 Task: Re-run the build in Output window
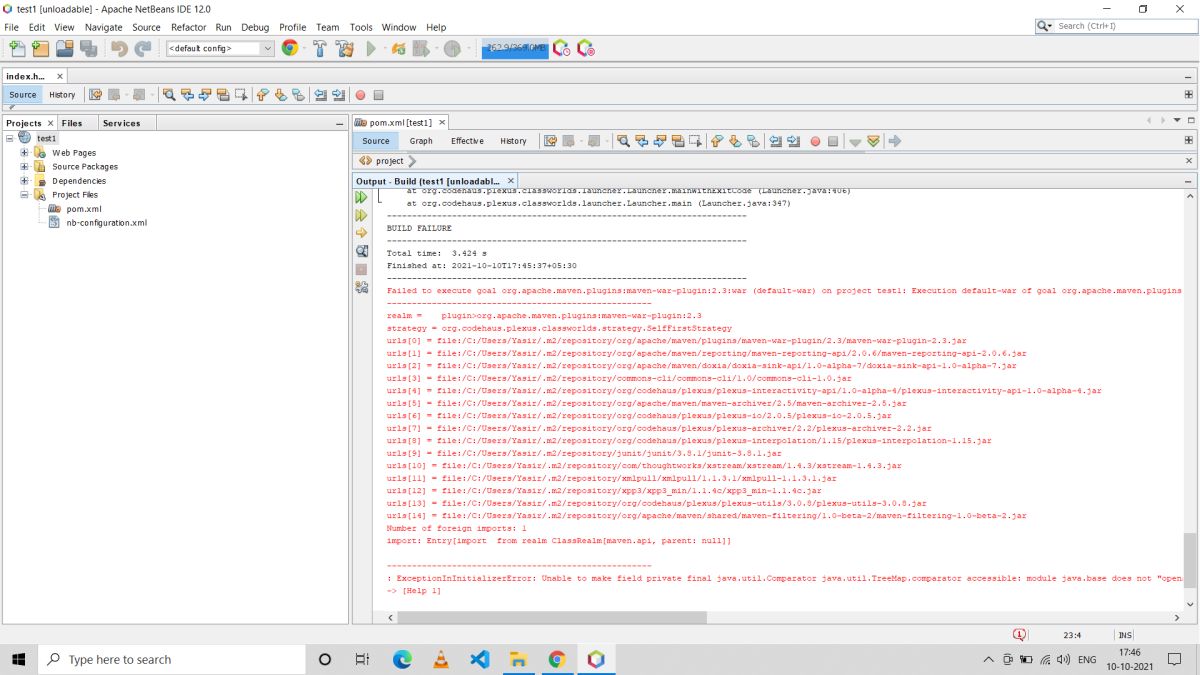tap(362, 198)
